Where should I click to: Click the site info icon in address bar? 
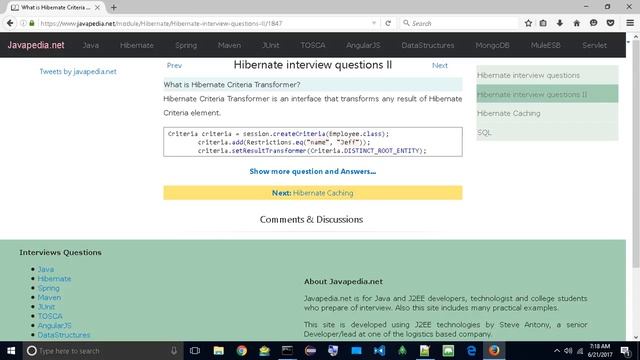(x=23, y=23)
